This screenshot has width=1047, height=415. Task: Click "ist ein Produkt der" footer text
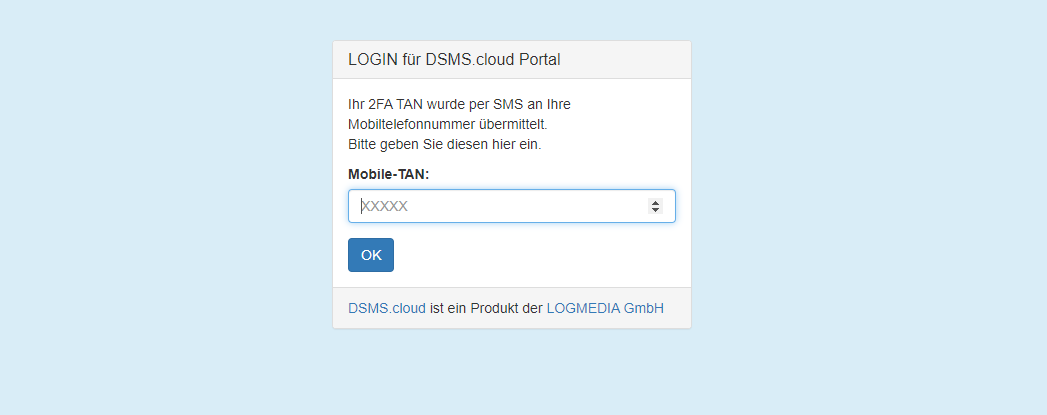[x=486, y=309]
